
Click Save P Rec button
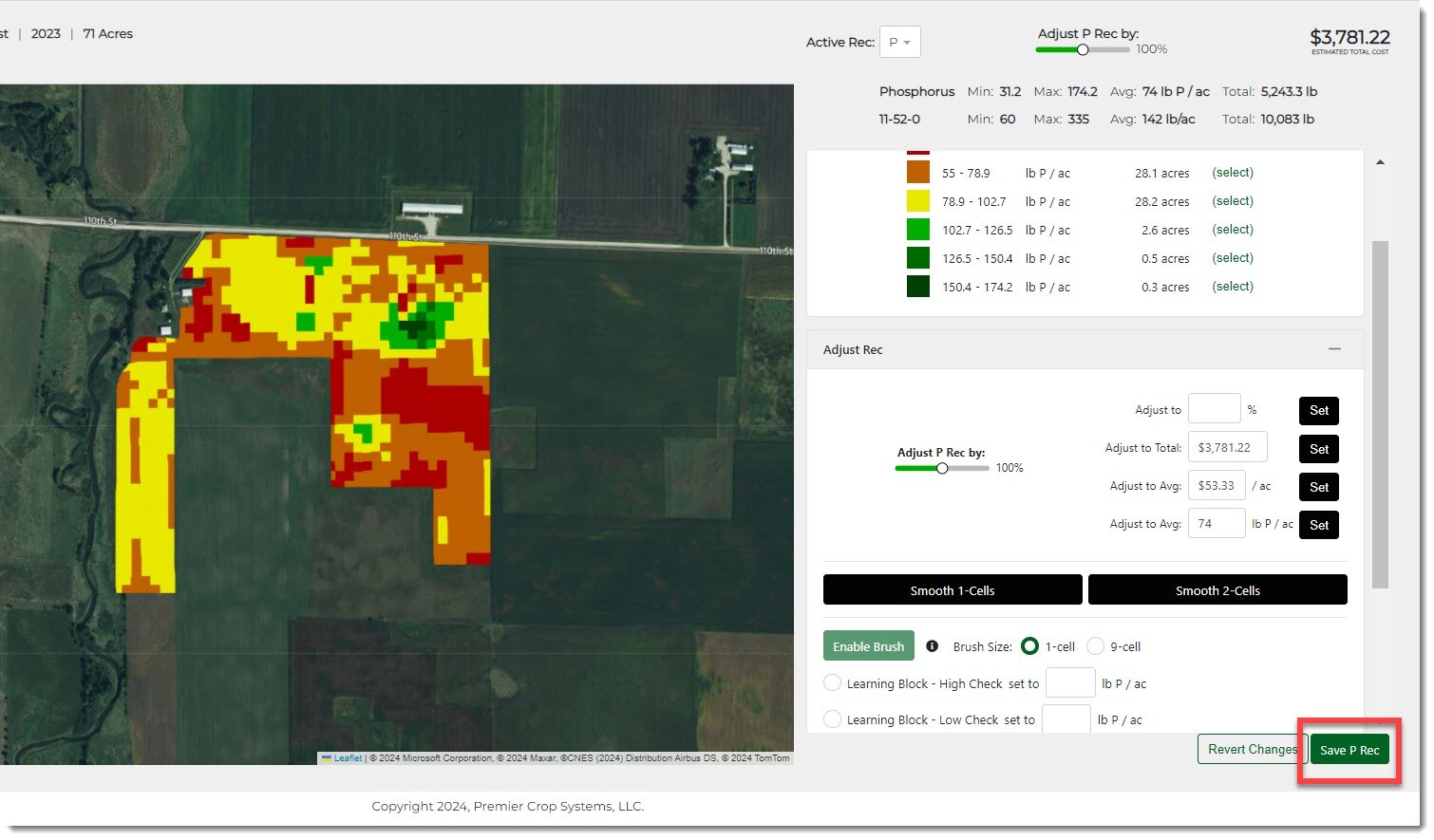(1349, 750)
